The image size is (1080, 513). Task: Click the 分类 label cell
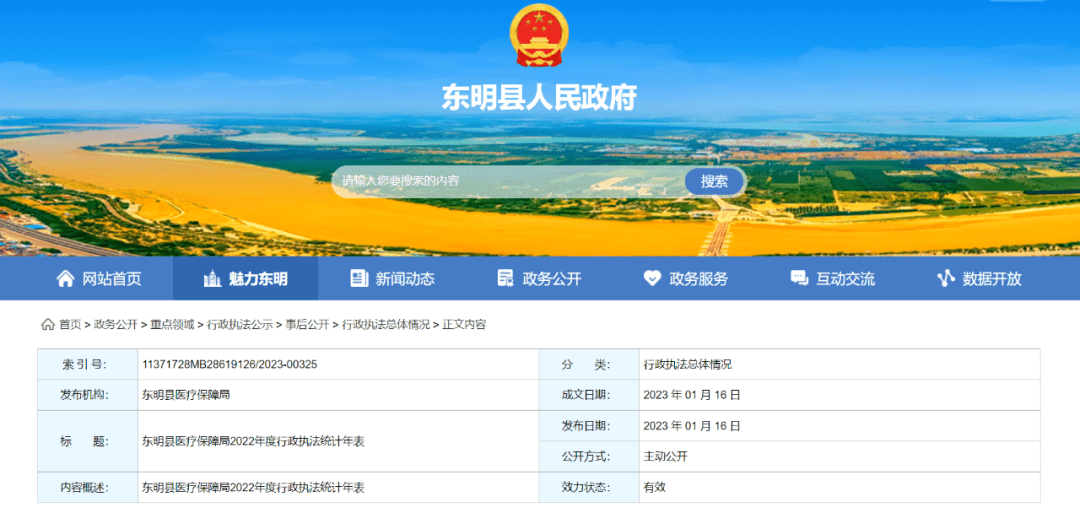click(589, 364)
